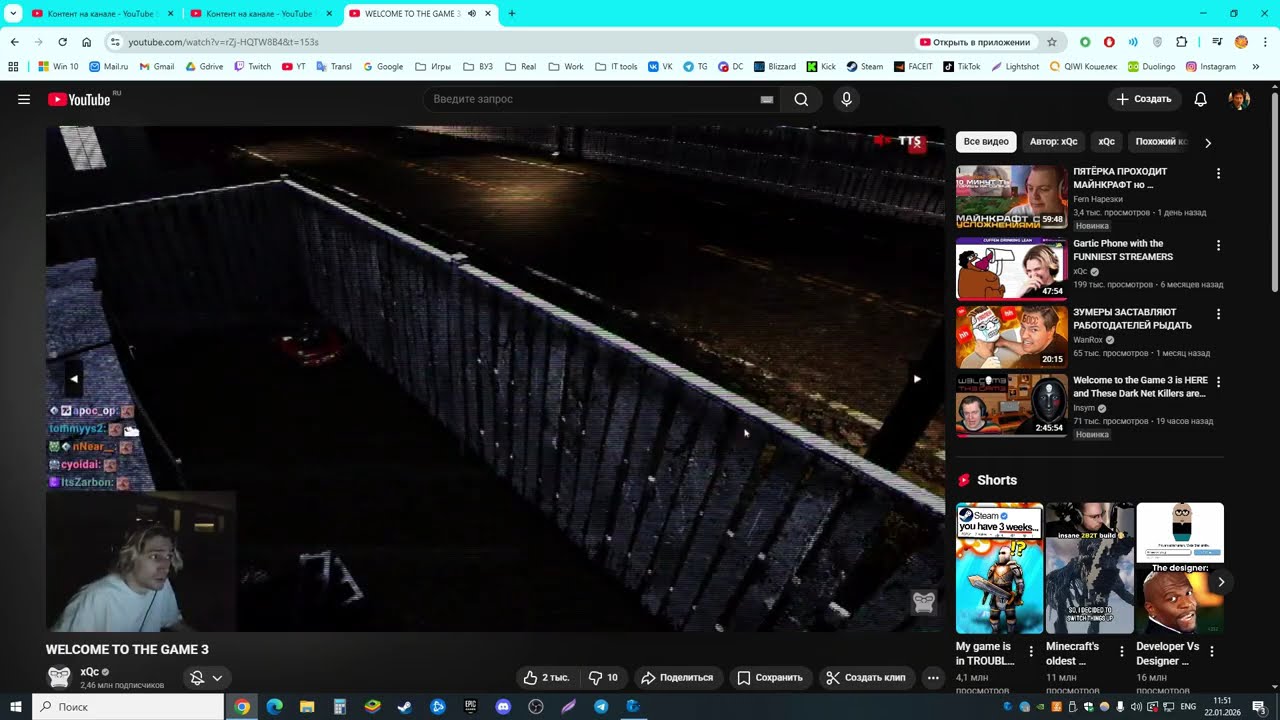Open Telegram from the taskbar

point(601,706)
